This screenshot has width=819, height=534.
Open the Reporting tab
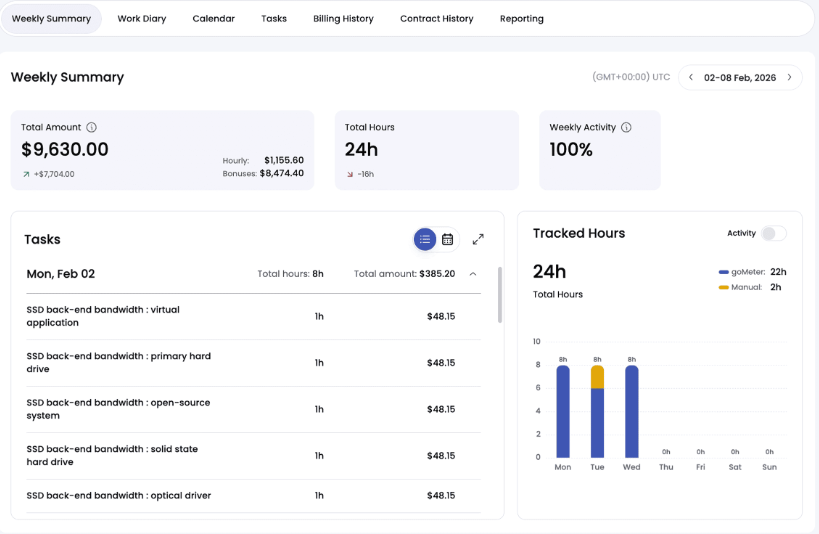pos(522,19)
